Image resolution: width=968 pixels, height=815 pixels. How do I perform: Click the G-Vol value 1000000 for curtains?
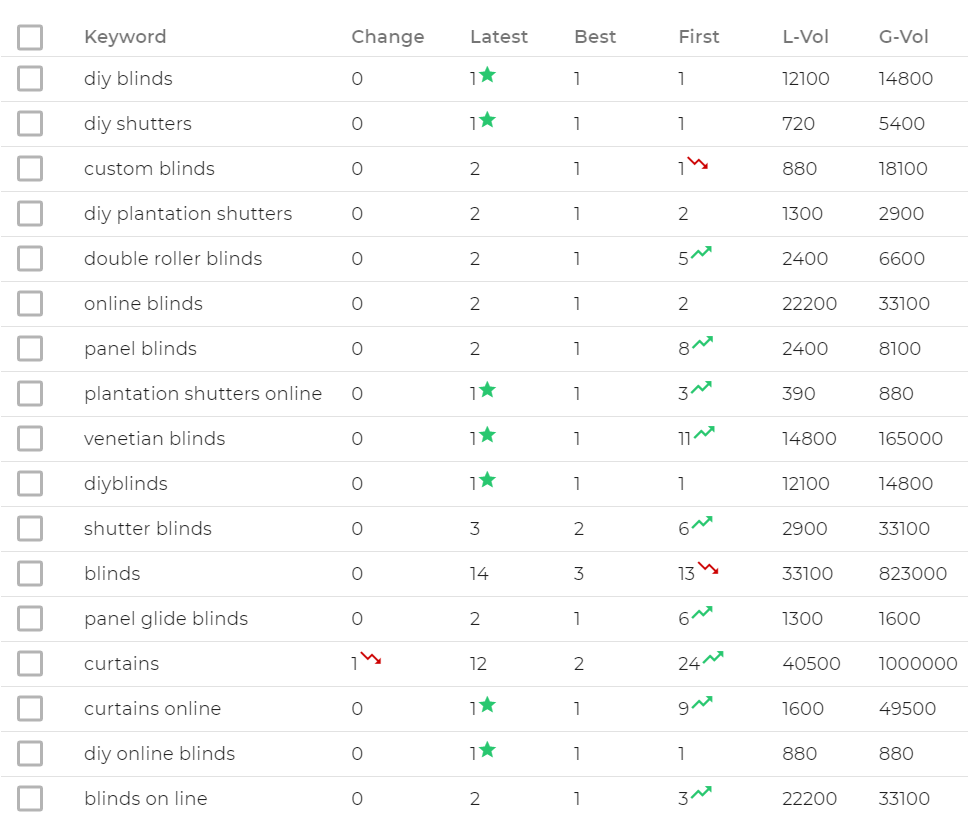point(918,664)
